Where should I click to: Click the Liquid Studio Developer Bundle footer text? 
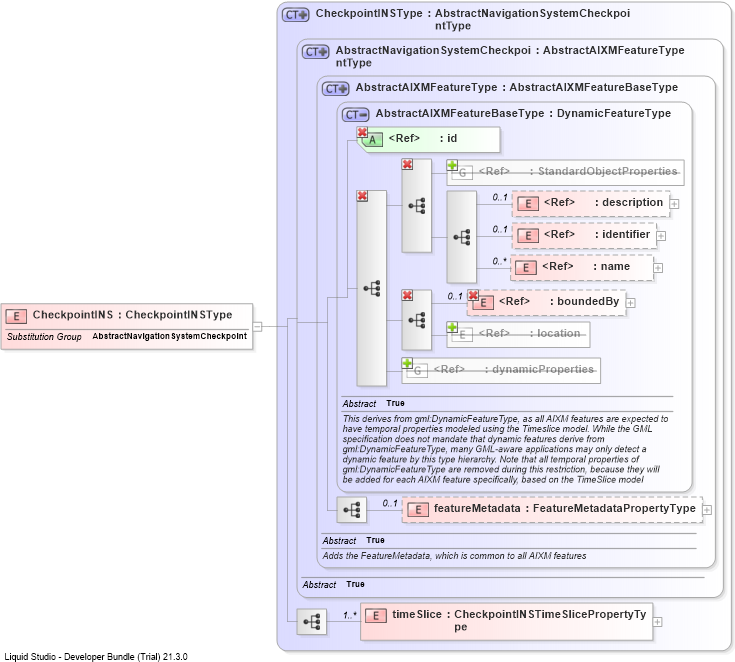(96, 657)
